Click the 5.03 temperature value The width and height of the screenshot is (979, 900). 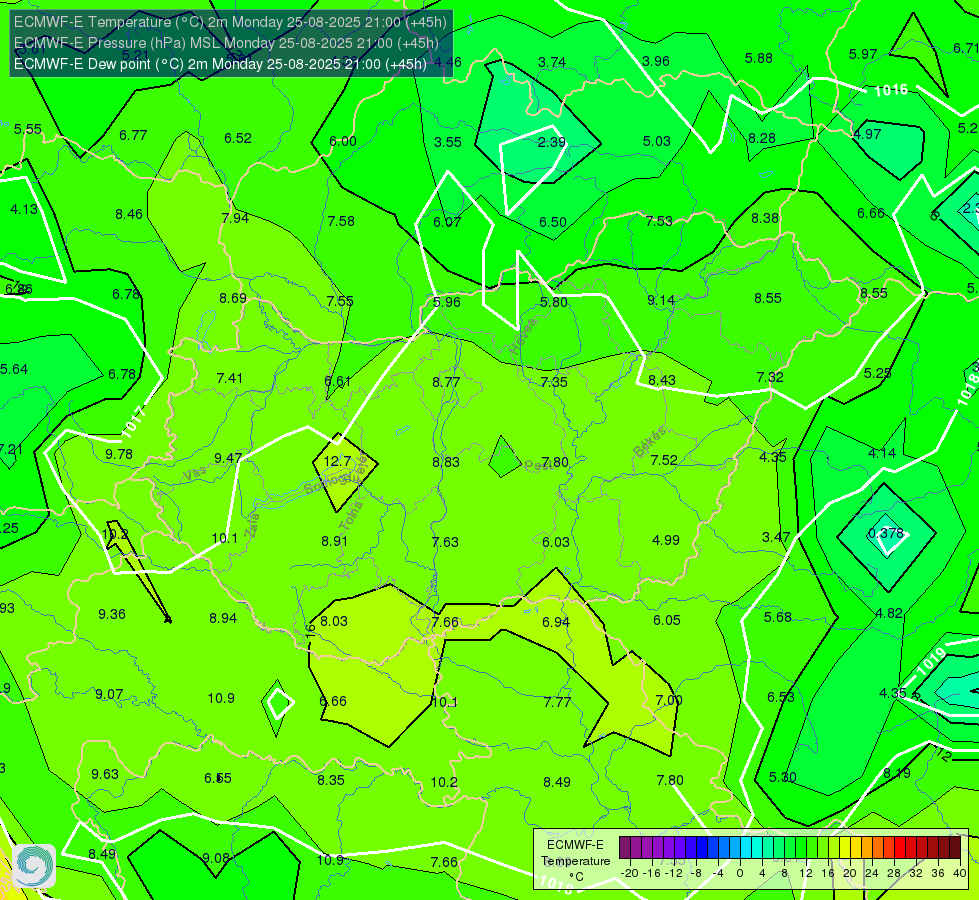[656, 141]
